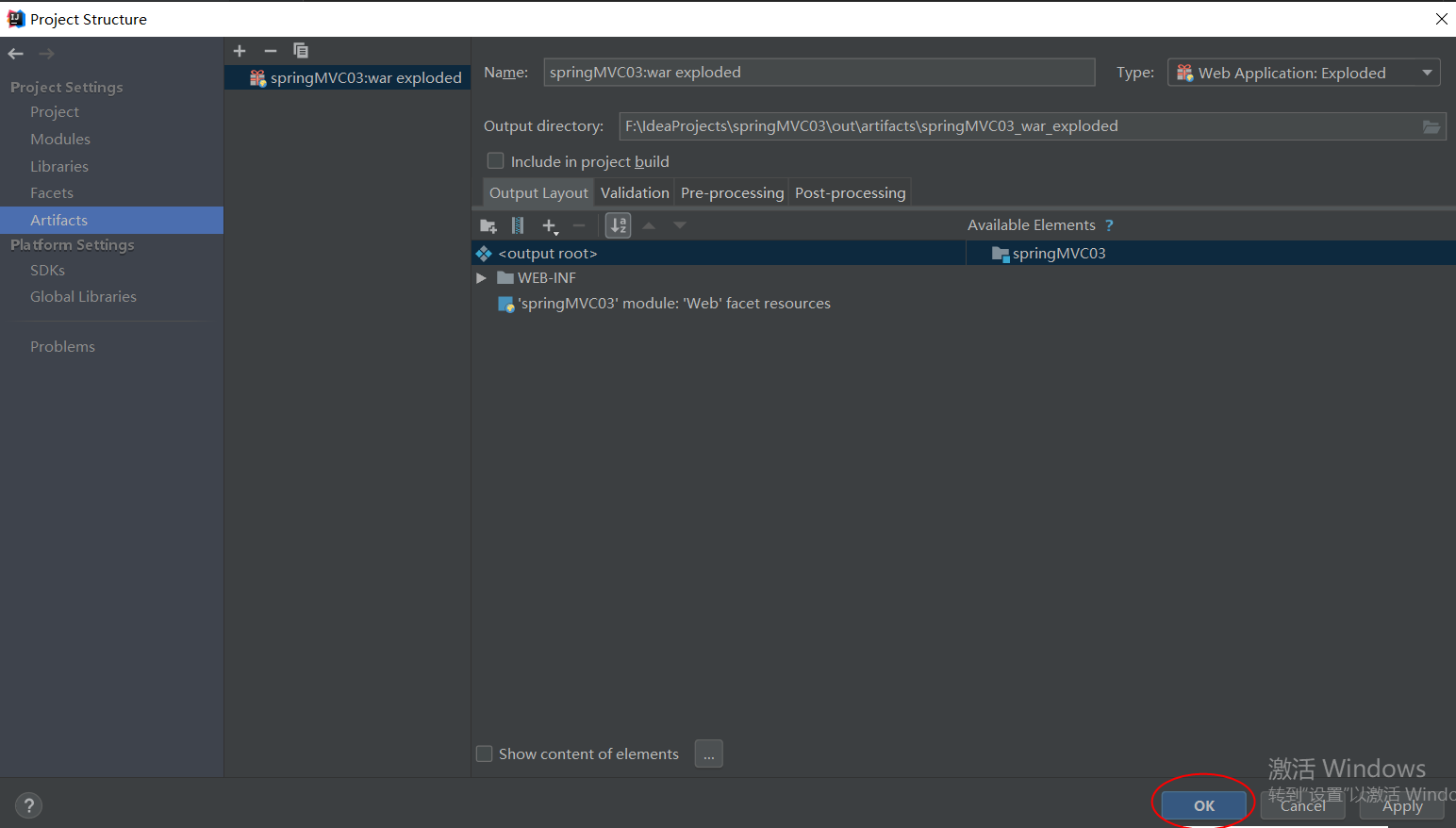1456x828 pixels.
Task: Add a new artifact with plus icon
Action: pos(240,51)
